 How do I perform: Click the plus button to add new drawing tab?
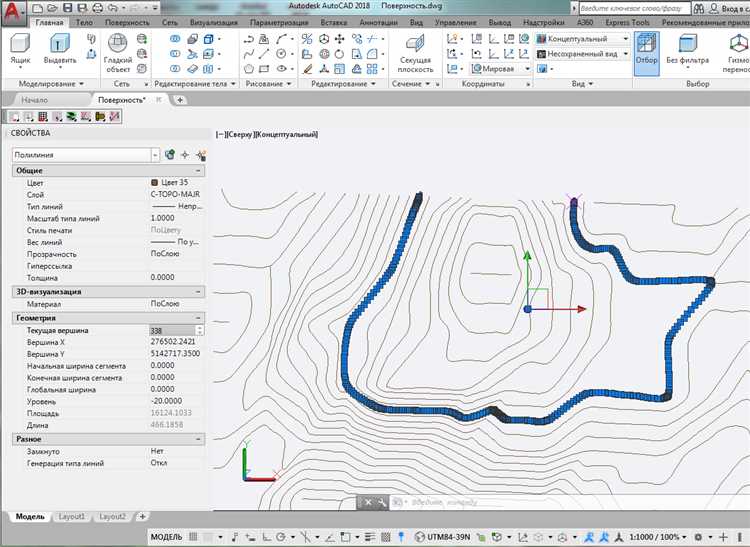click(180, 100)
